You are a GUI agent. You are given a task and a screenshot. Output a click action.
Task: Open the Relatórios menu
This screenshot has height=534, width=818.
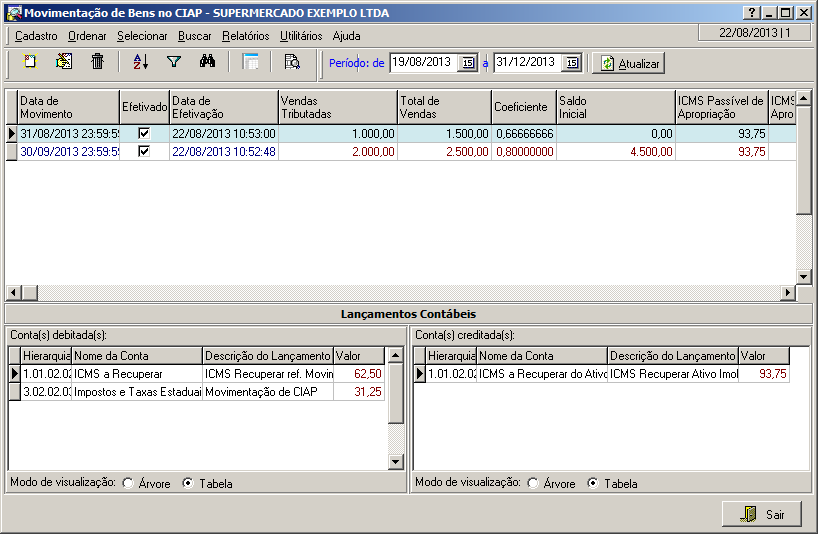click(245, 35)
